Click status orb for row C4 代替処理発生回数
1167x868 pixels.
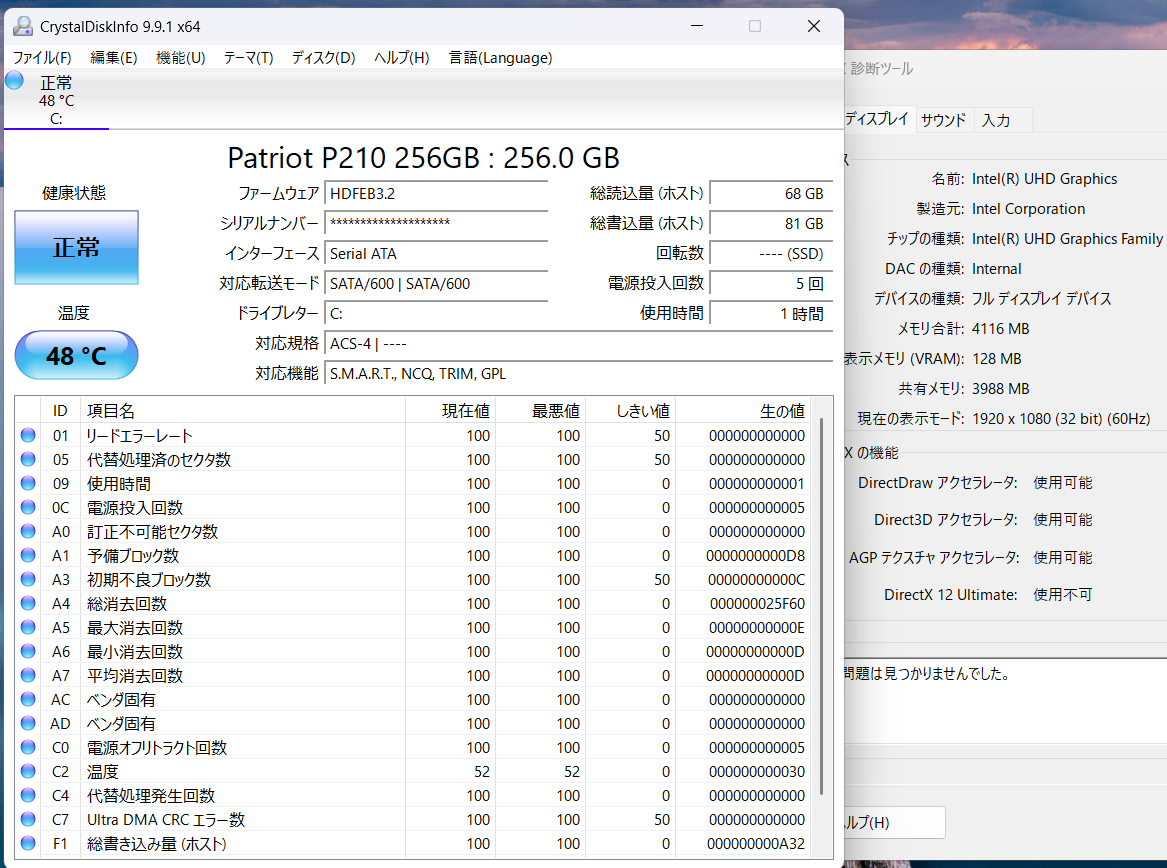tap(28, 795)
